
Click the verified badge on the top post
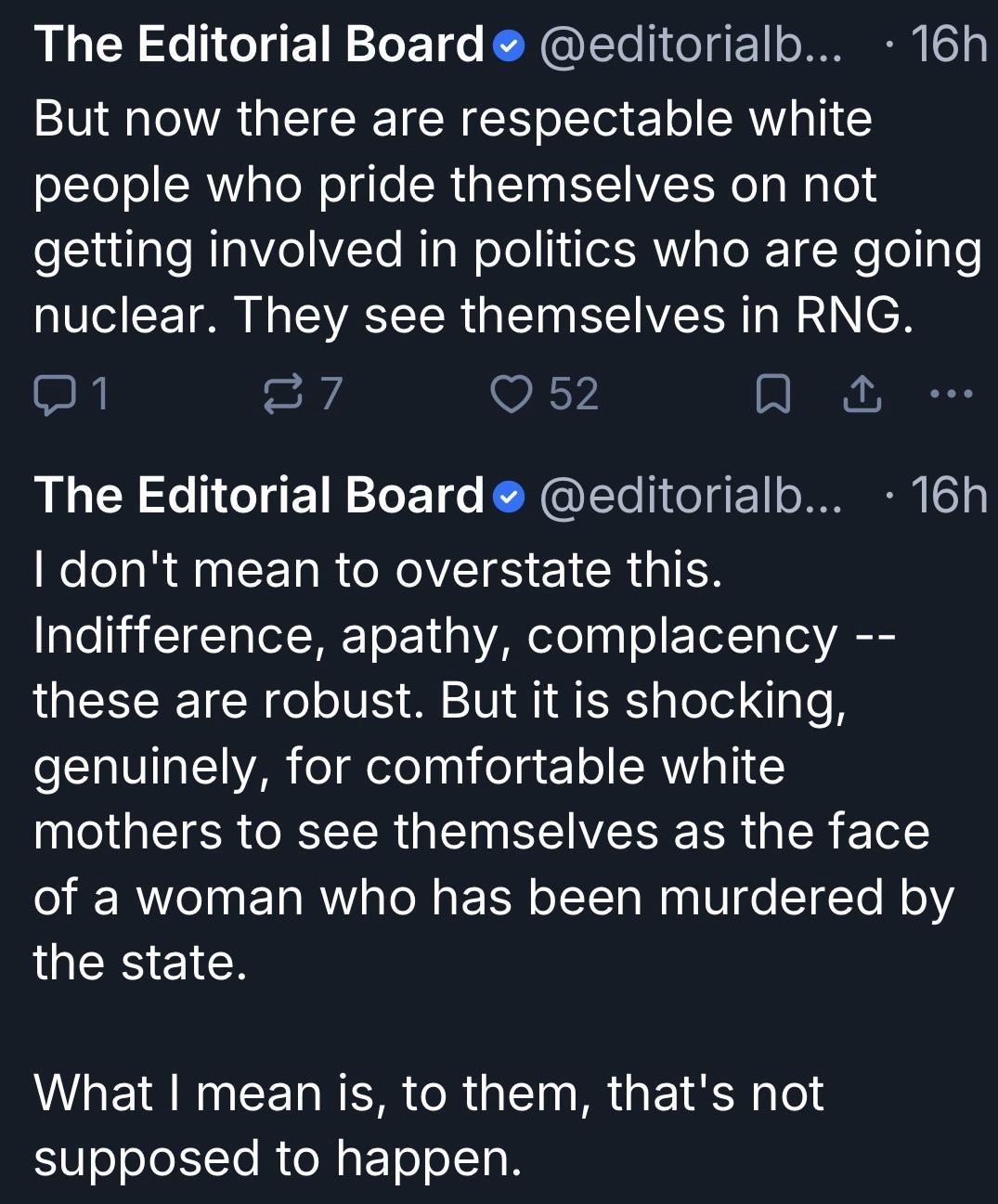coord(510,45)
